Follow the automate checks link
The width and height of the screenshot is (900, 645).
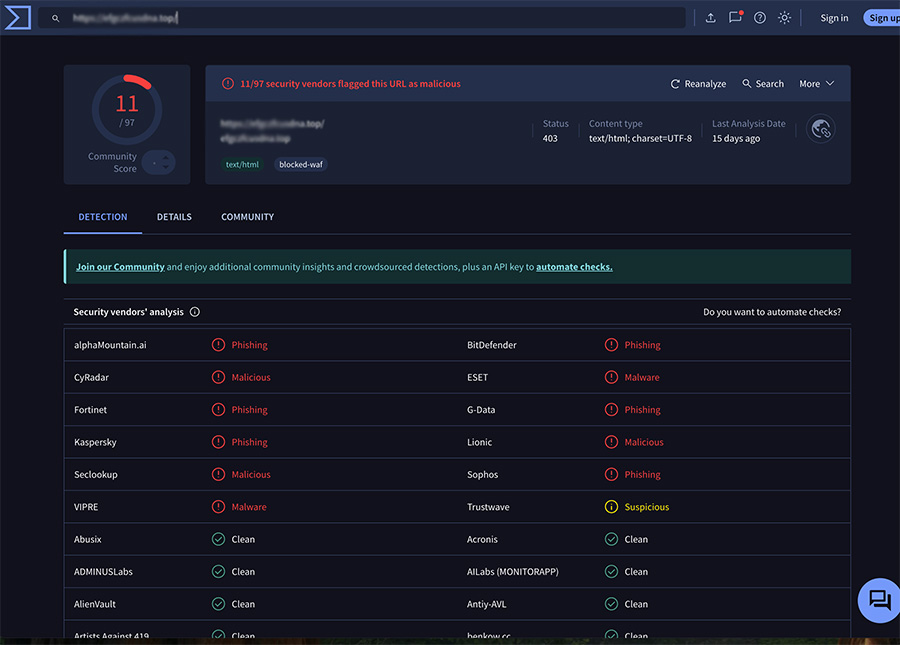[x=574, y=267]
